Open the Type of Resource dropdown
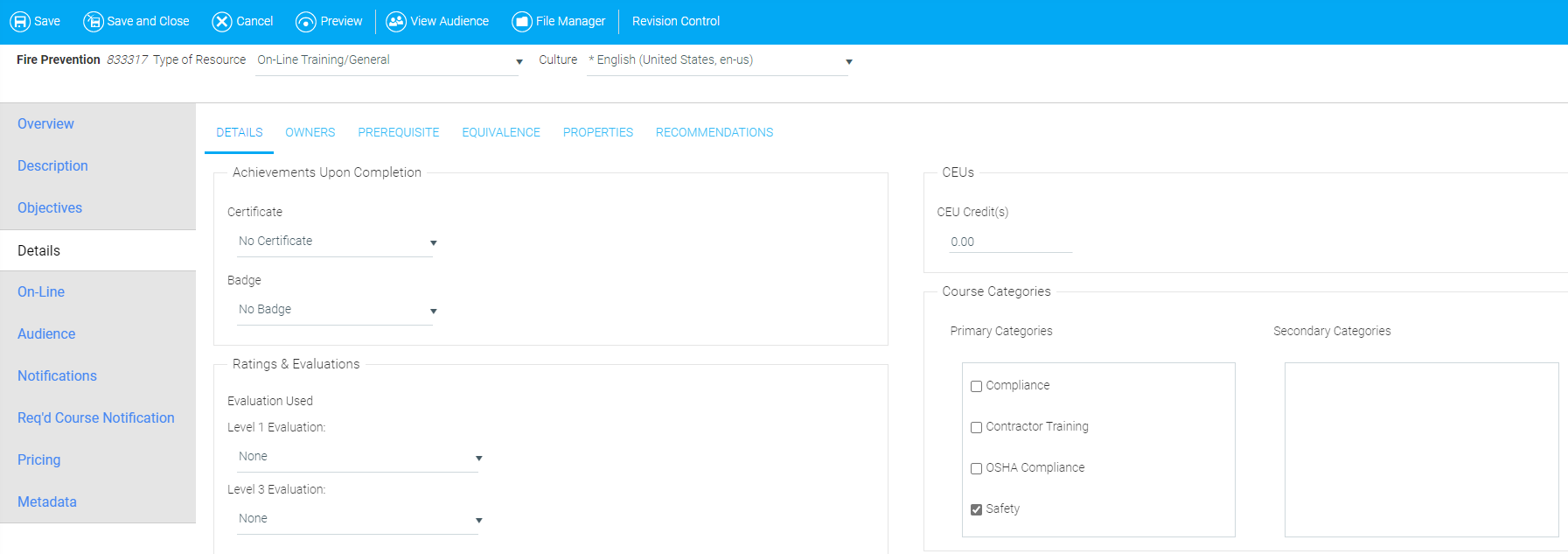 pos(388,60)
